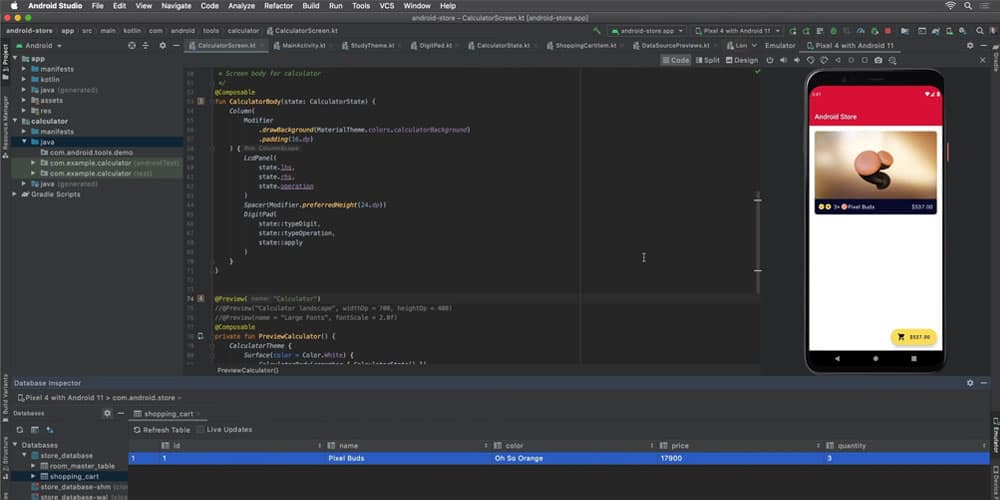
Task: Close the Emulator panel with X
Action: click(983, 61)
